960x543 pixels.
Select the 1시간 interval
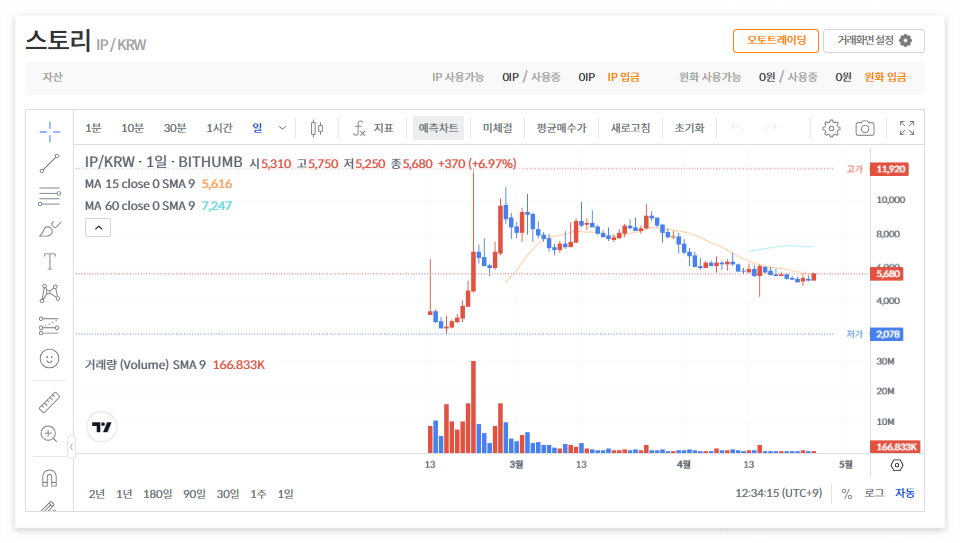point(219,128)
